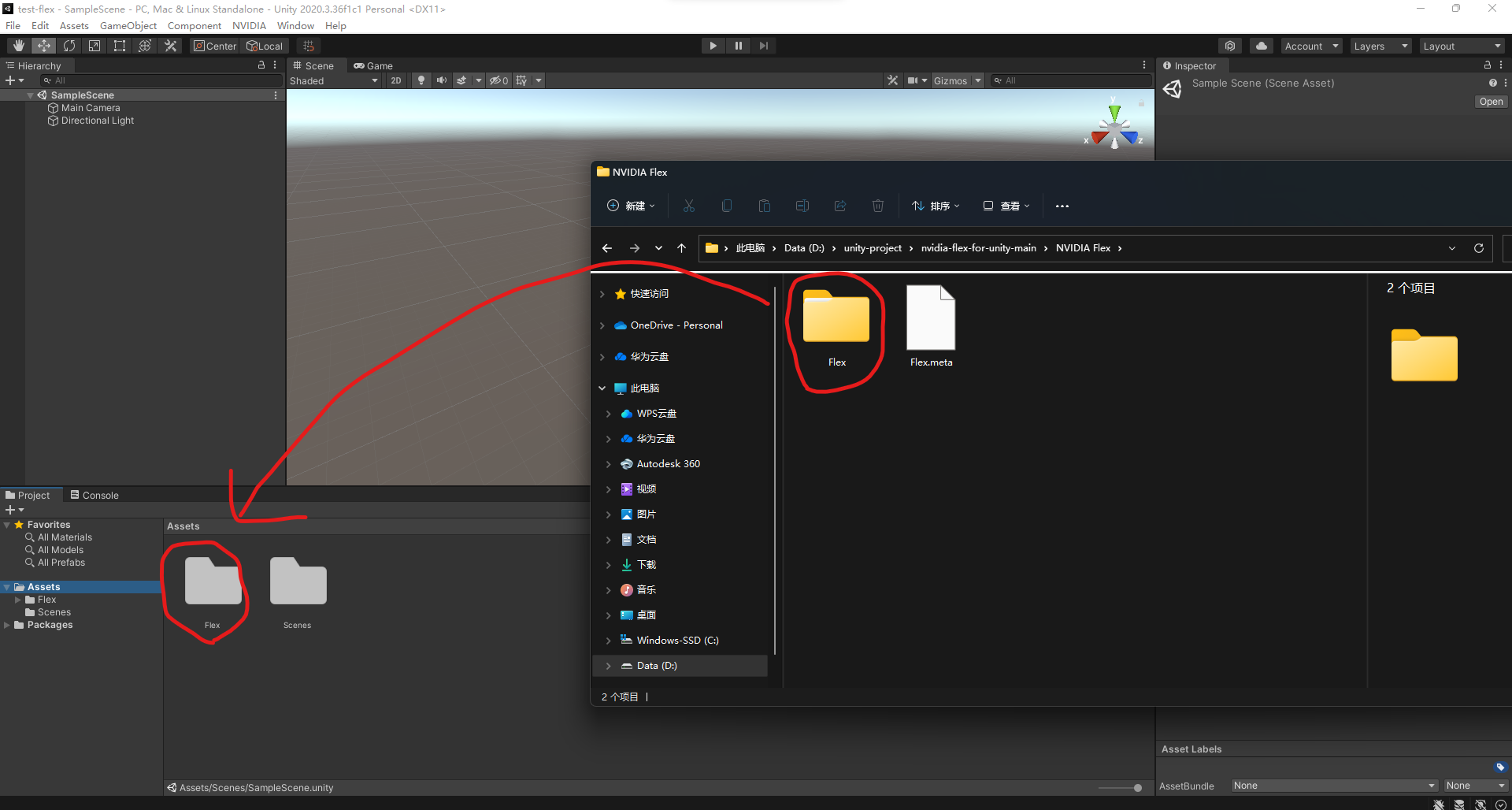The image size is (1512, 810).
Task: Toggle 2D scene view mode
Action: [396, 80]
